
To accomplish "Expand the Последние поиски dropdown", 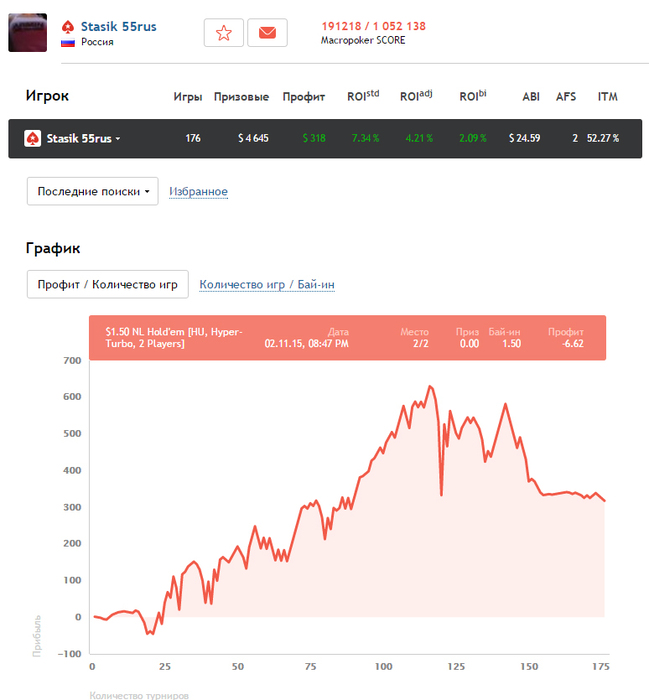I will click(92, 191).
